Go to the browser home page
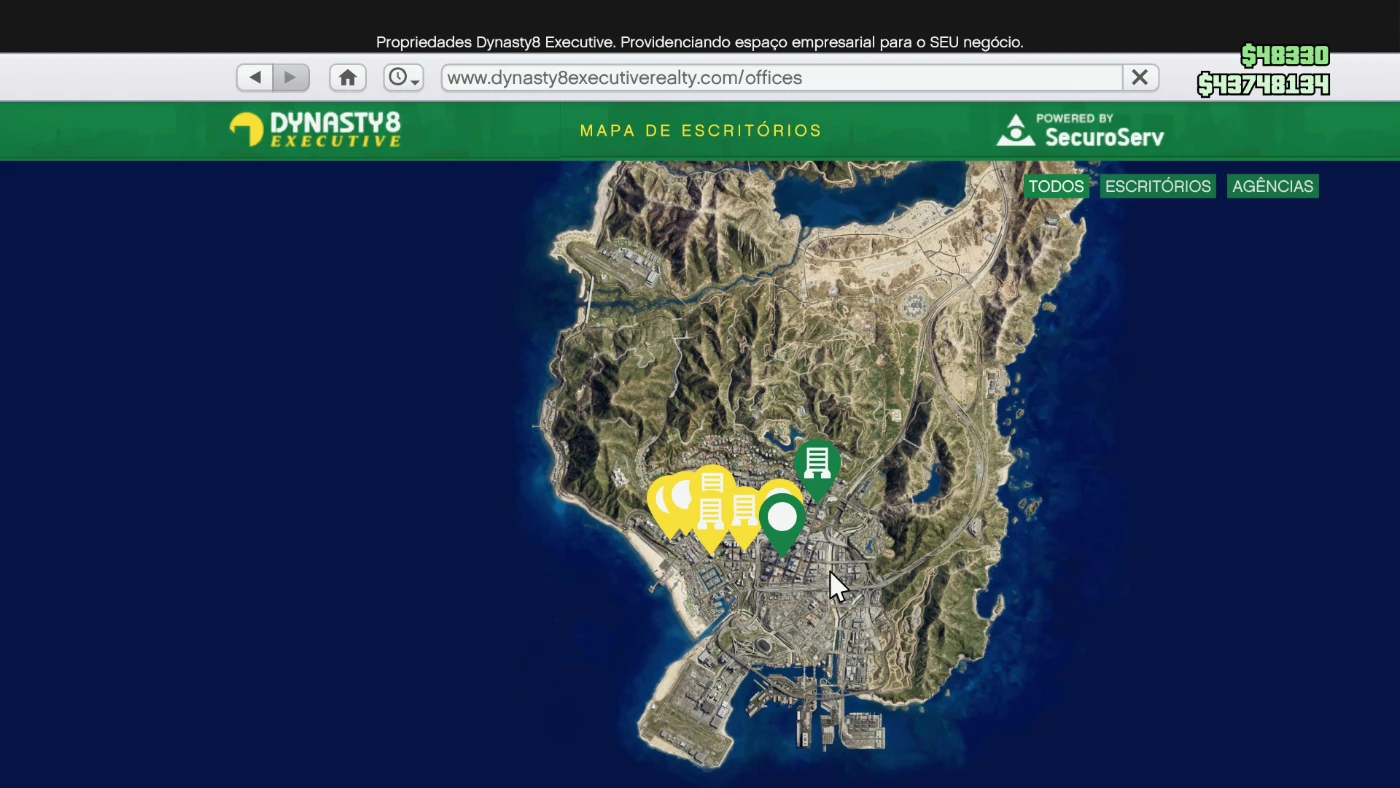 point(347,78)
